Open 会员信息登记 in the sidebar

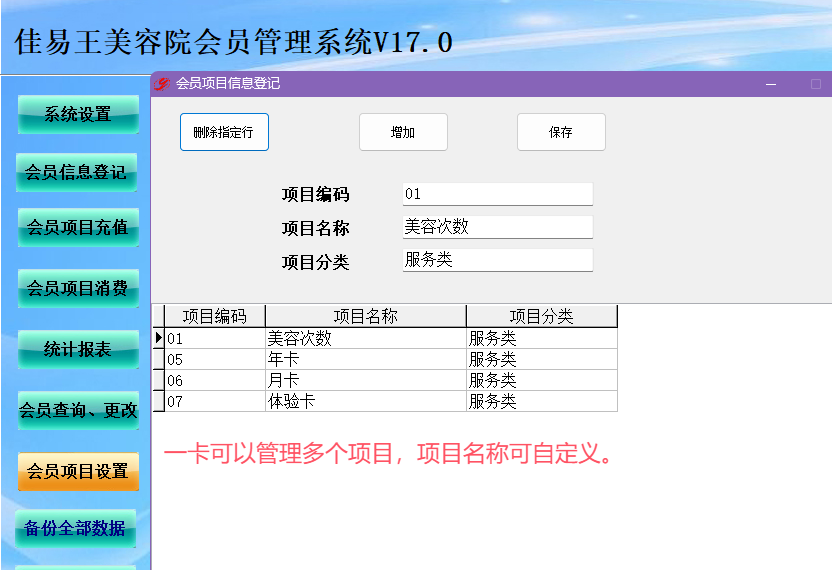(76, 172)
